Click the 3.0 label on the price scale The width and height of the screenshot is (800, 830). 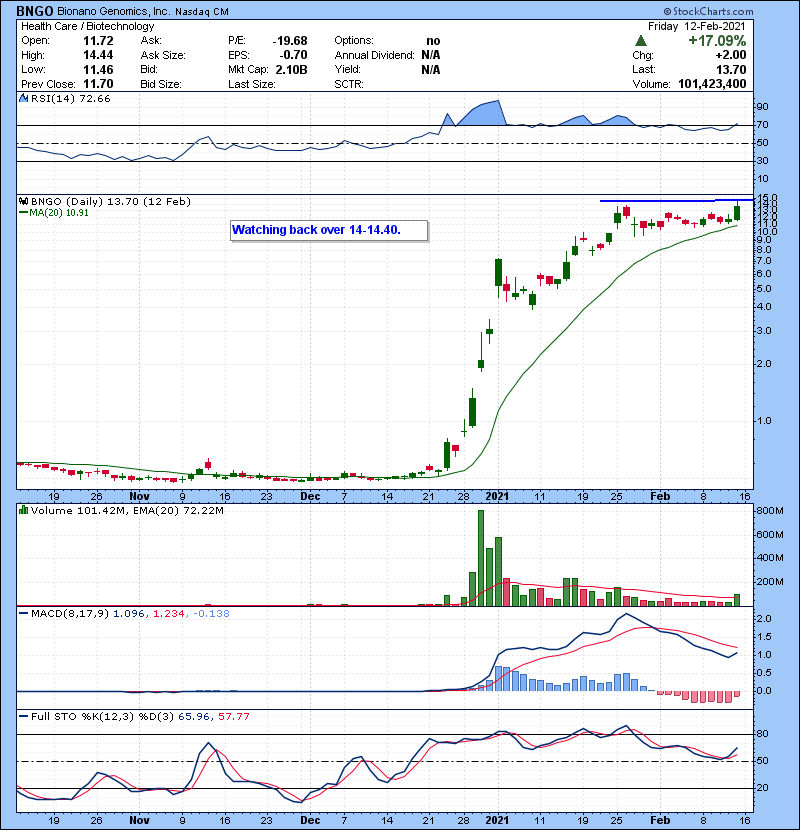point(764,331)
